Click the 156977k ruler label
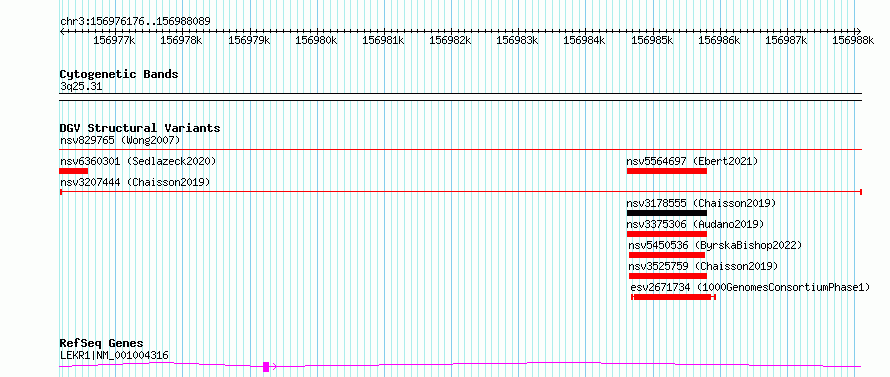The image size is (890, 377). pos(114,40)
